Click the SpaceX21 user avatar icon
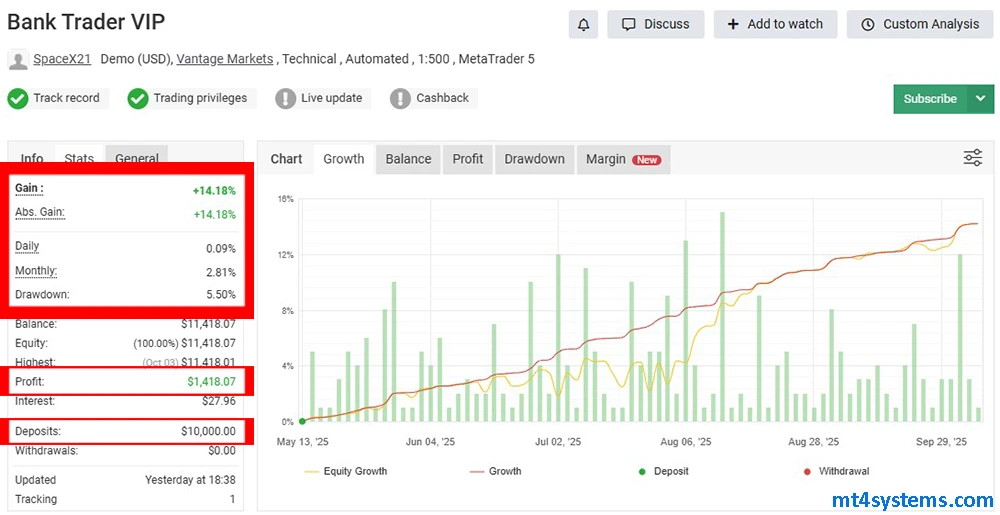This screenshot has width=1000, height=515. pos(18,60)
